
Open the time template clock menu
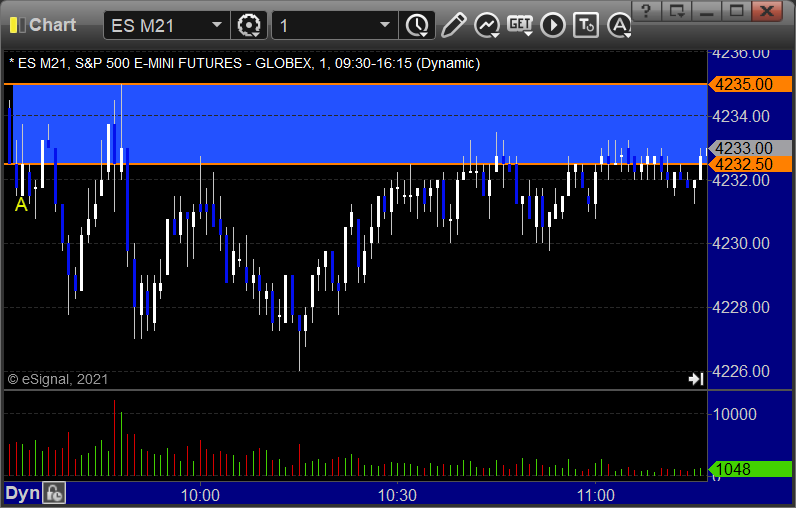click(417, 25)
